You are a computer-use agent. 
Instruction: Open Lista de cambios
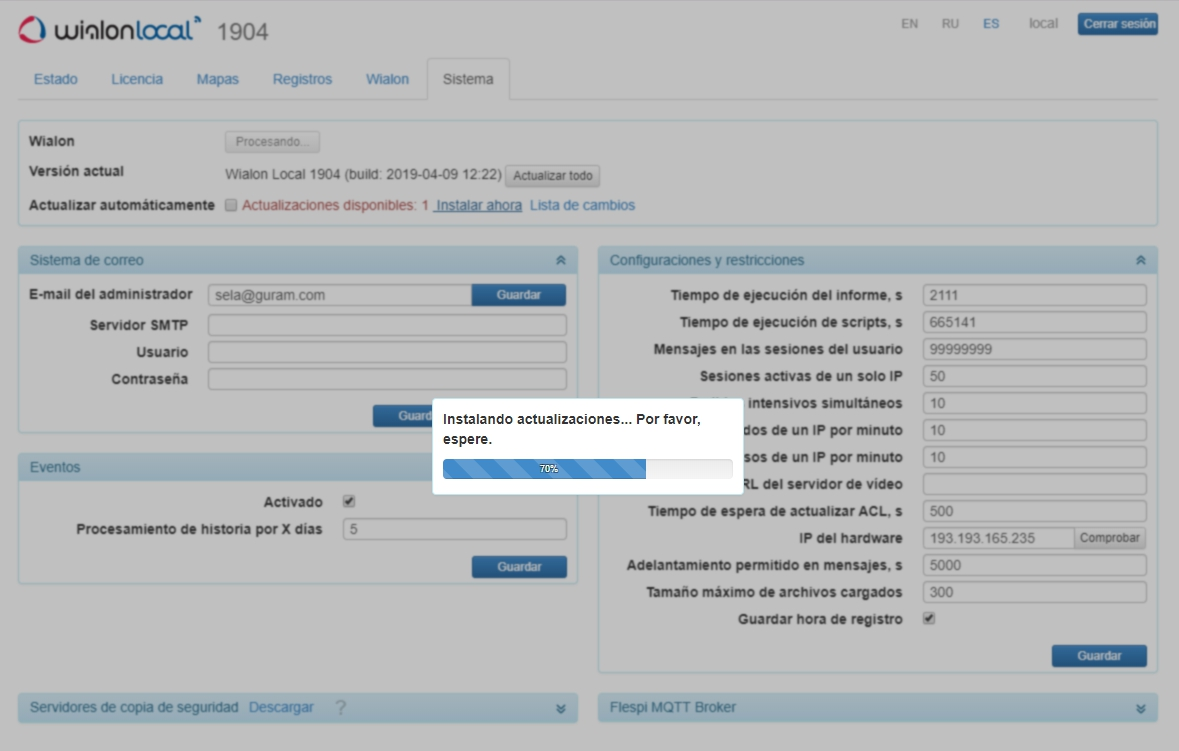coord(582,205)
